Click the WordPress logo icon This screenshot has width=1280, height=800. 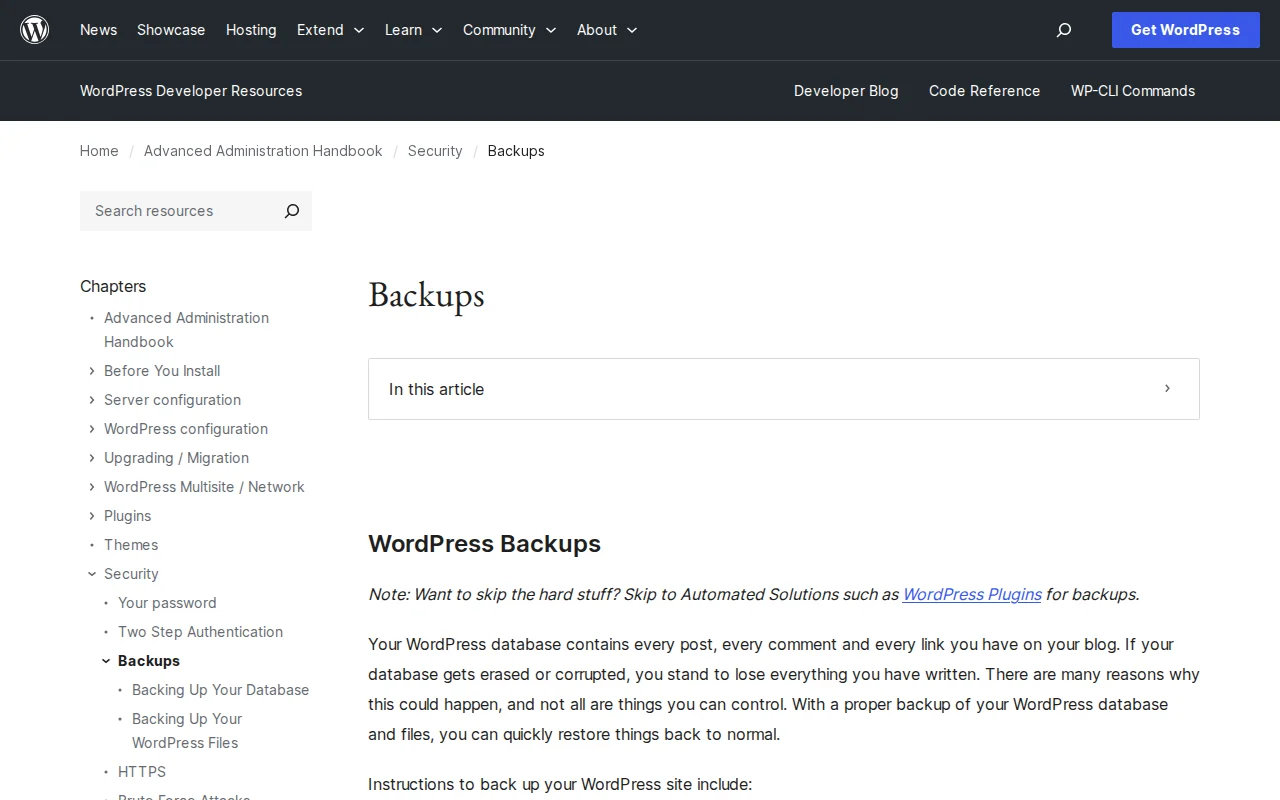coord(34,29)
